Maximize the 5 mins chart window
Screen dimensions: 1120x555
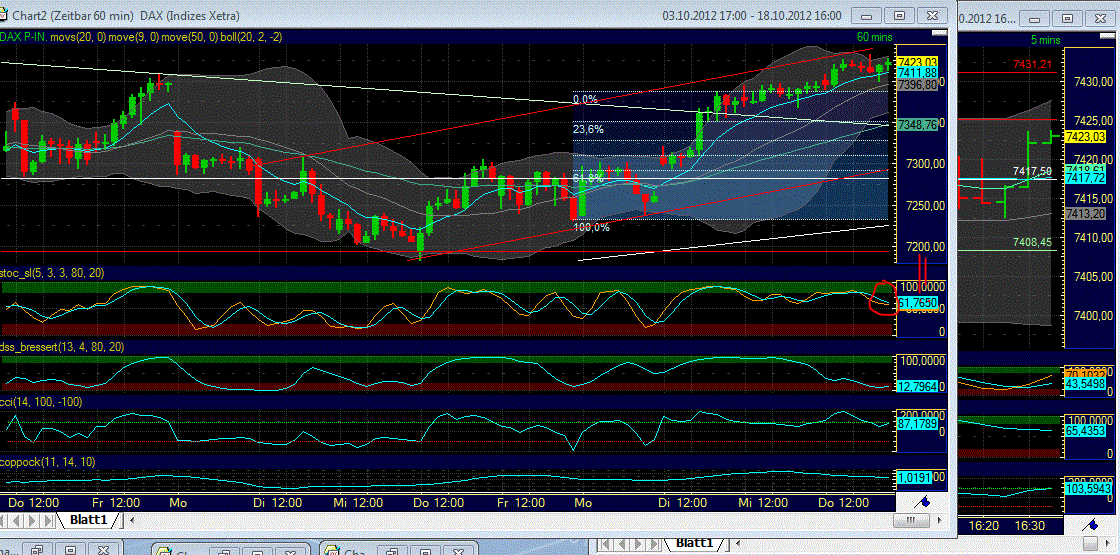[x=1068, y=19]
